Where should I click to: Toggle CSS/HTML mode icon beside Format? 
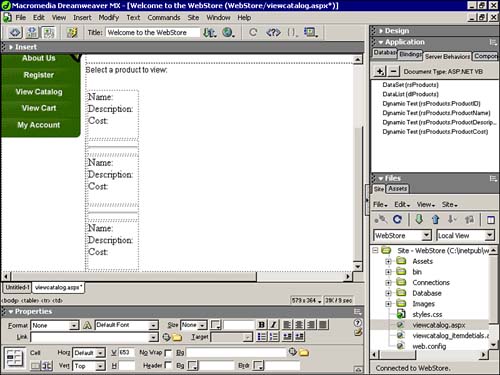[87, 325]
